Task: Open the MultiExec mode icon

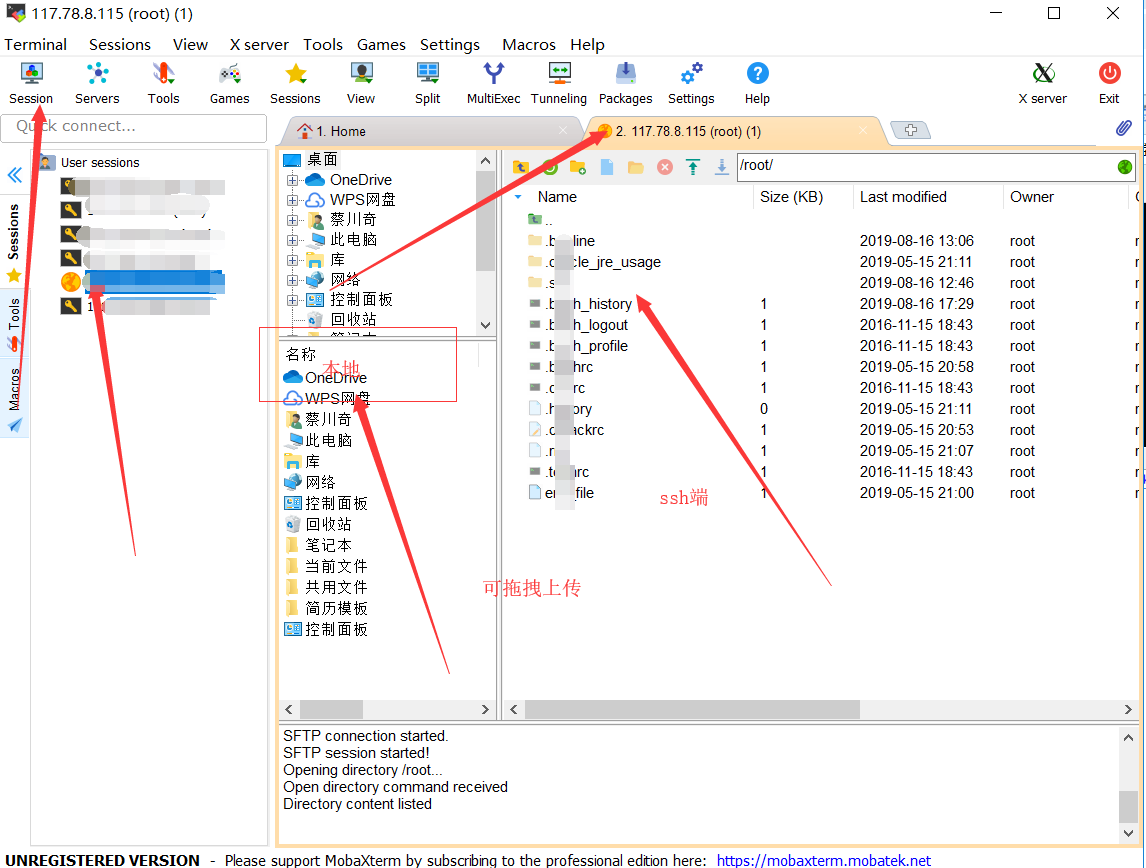Action: [x=493, y=82]
